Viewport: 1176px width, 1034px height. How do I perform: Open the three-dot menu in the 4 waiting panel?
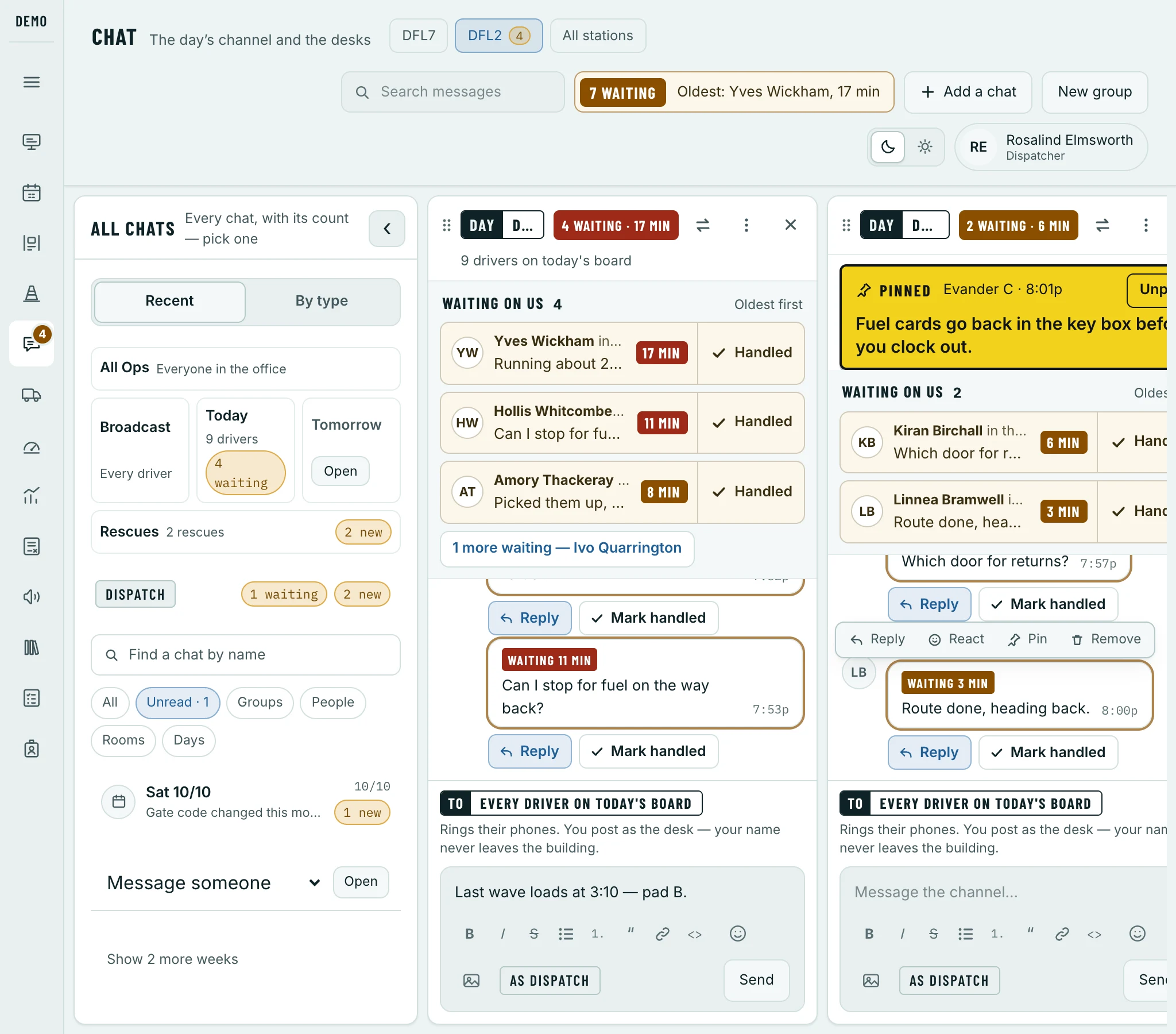(x=746, y=225)
